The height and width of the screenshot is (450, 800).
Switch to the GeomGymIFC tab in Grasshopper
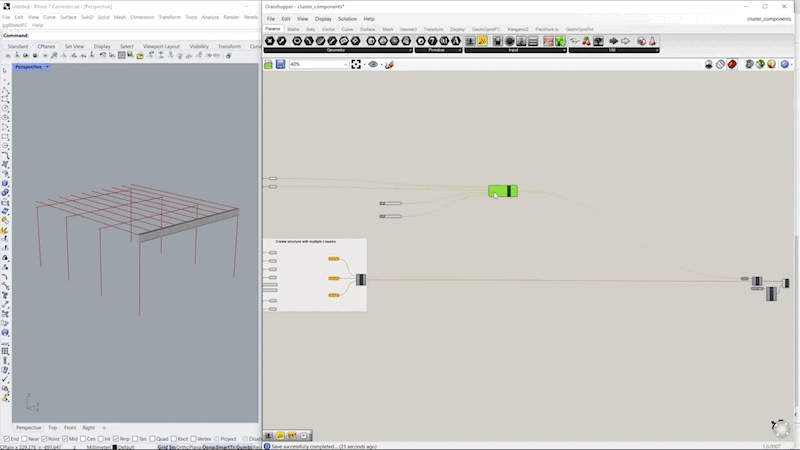click(486, 29)
